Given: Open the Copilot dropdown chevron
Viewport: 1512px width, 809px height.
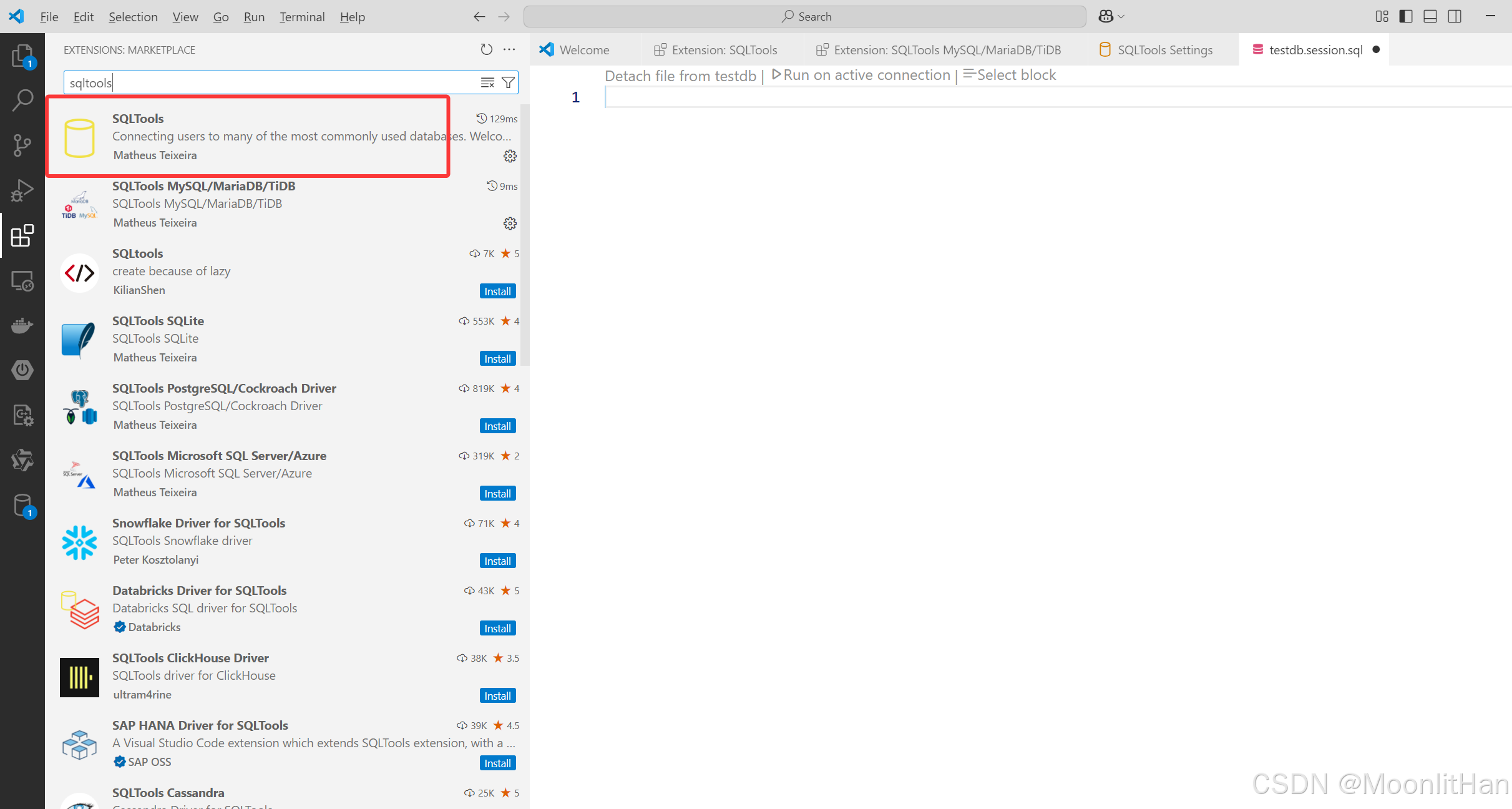Looking at the screenshot, I should (1121, 17).
